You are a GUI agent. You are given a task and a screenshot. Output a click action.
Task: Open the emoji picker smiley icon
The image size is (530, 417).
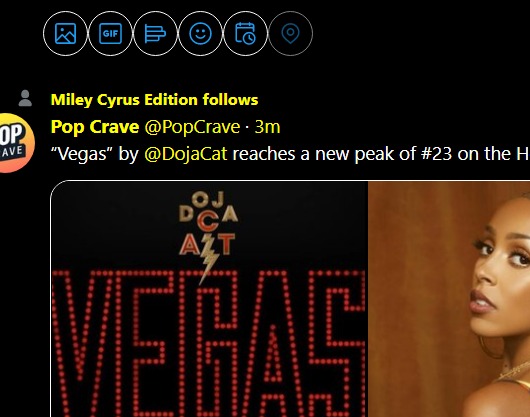[200, 33]
